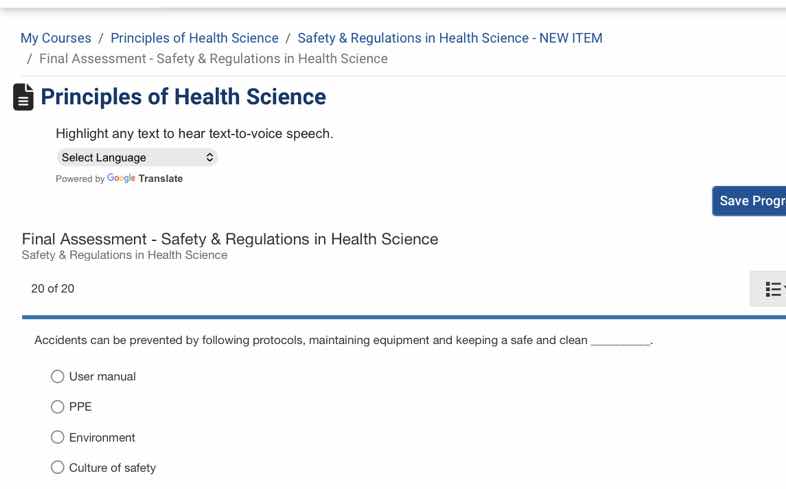Mark Culture of safety as the answer
Viewport: 786px width, 489px height.
tap(58, 468)
